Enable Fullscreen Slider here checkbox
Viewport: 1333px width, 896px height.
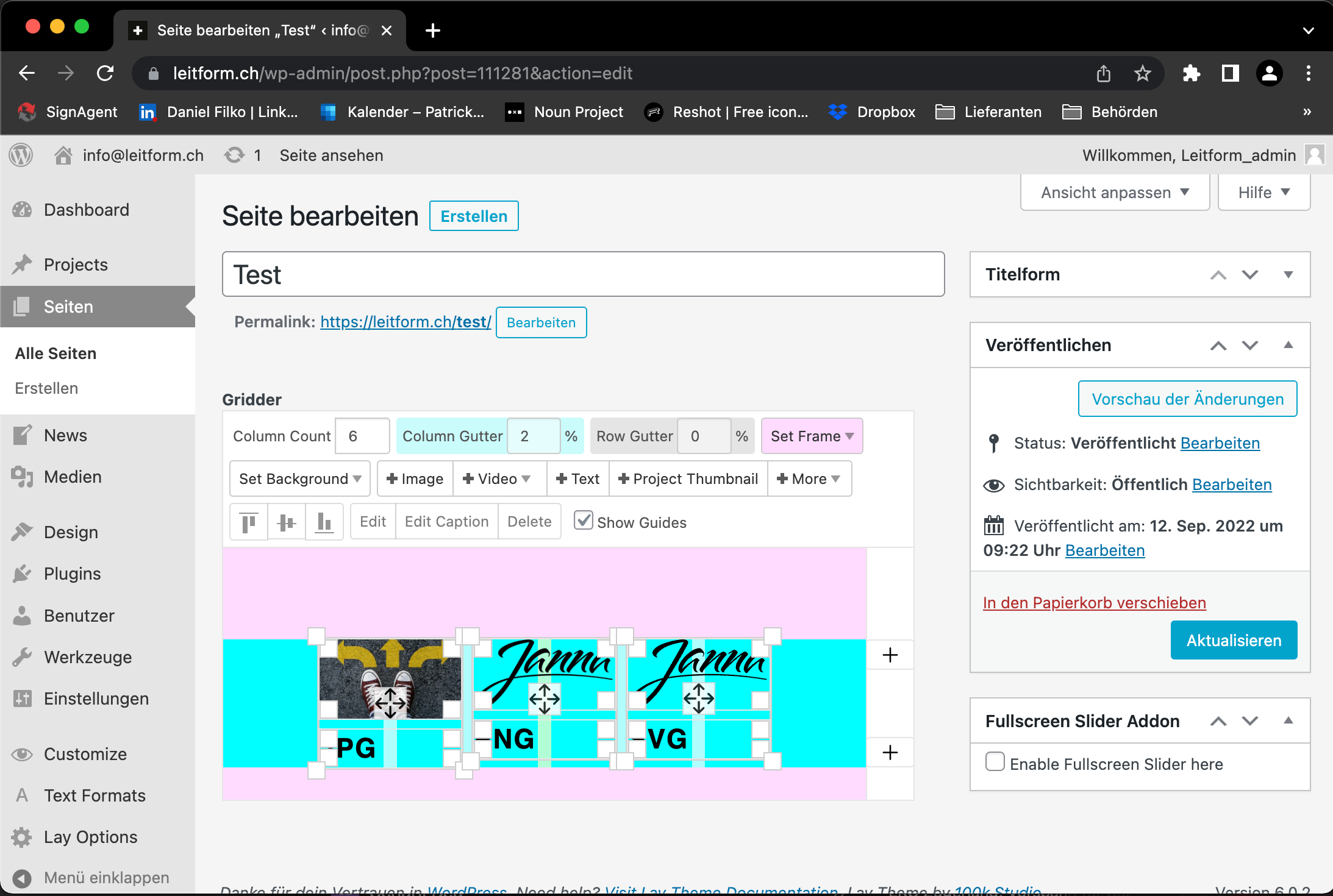coord(995,762)
